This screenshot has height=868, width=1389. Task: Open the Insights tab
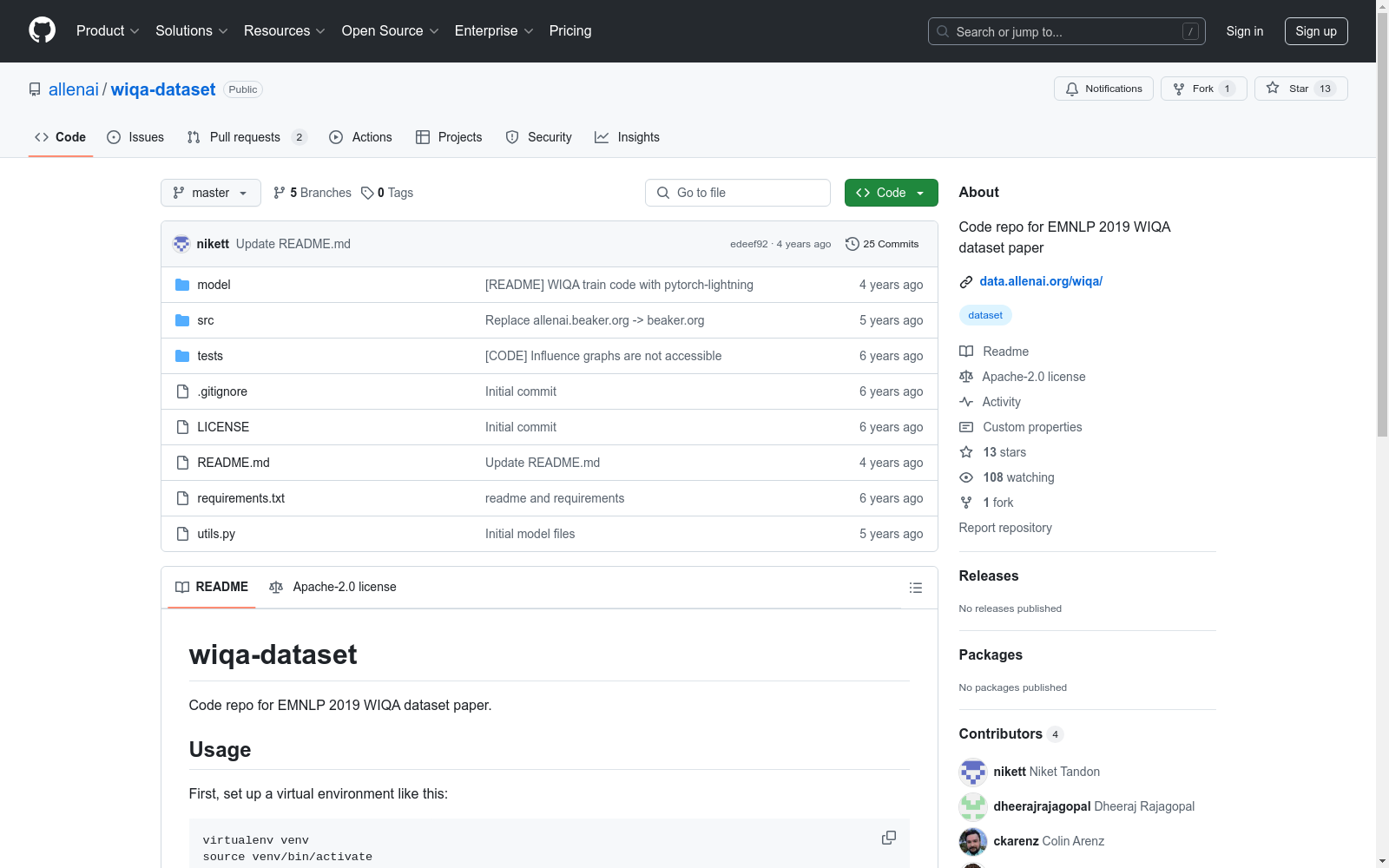tap(627, 137)
